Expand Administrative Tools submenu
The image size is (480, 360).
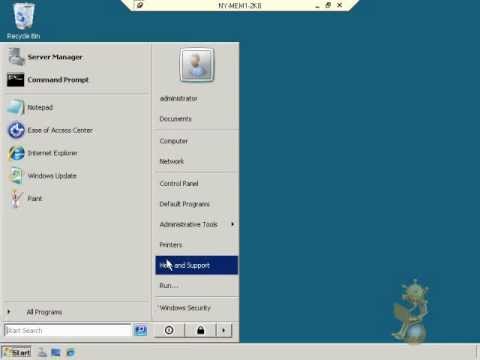pos(197,224)
